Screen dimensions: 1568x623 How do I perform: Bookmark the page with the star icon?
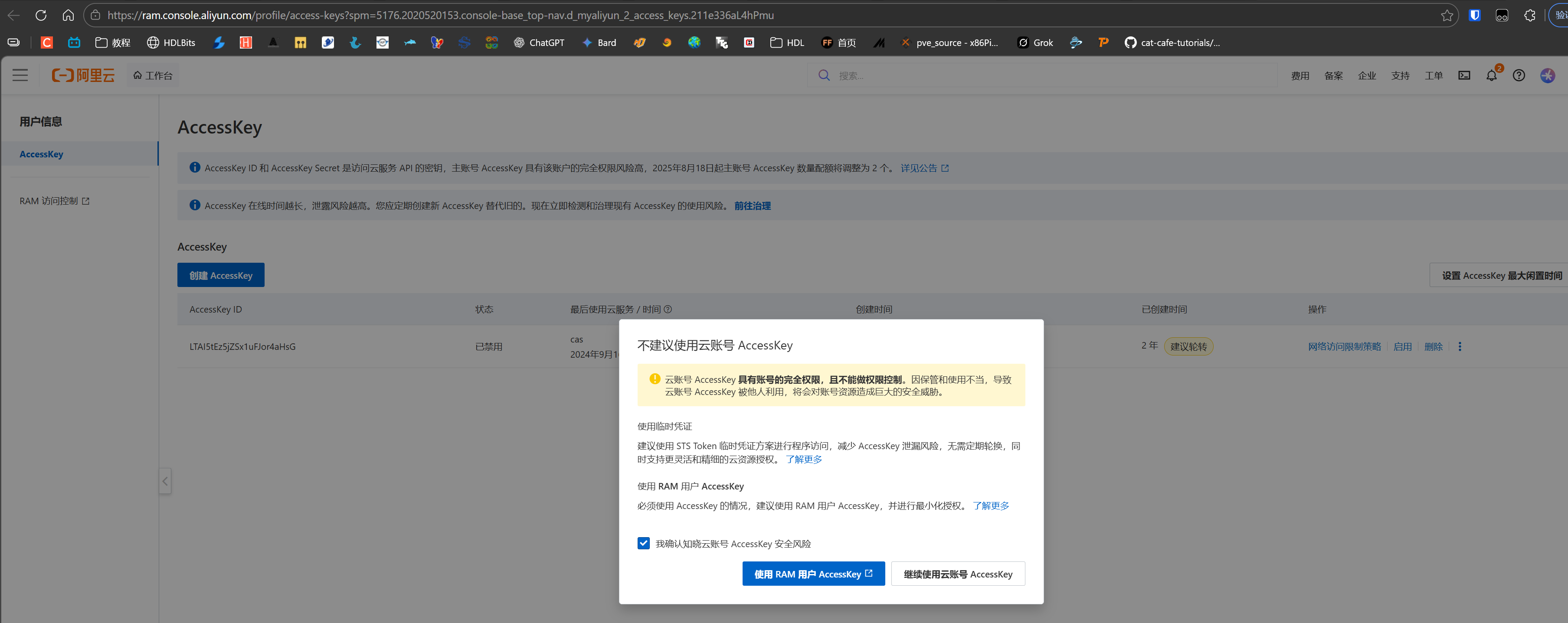coord(1447,15)
